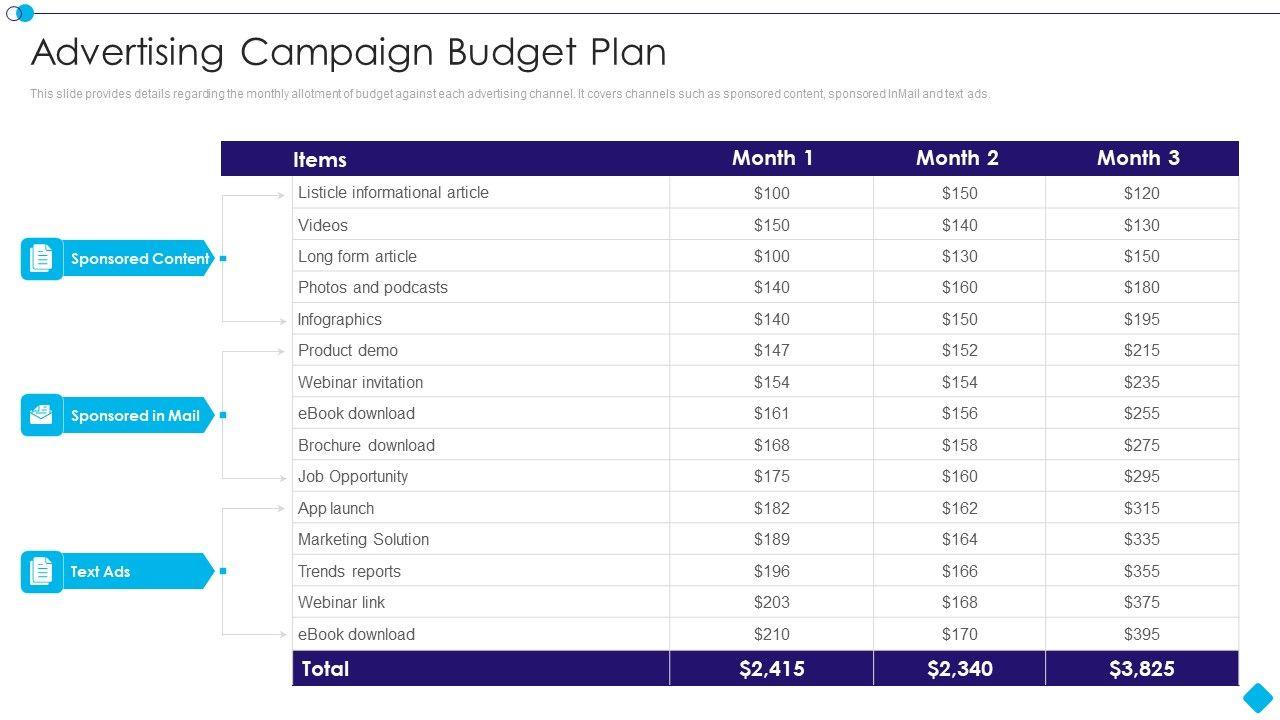Screen dimensions: 1280x720
Task: Click the Text Ads document icon
Action: [41, 572]
